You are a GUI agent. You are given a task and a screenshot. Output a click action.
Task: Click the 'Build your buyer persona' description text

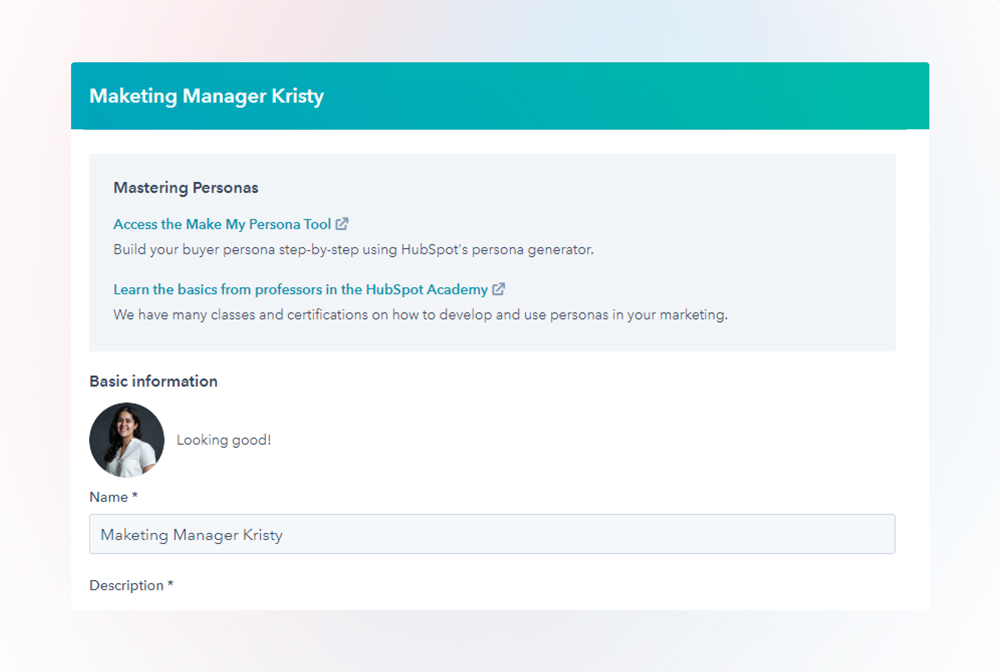(353, 249)
